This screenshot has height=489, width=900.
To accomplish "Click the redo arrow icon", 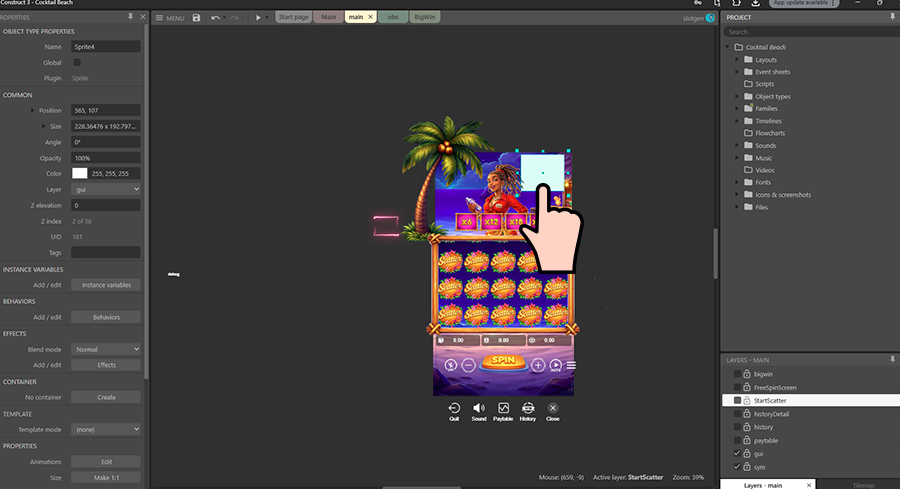I will [x=234, y=18].
